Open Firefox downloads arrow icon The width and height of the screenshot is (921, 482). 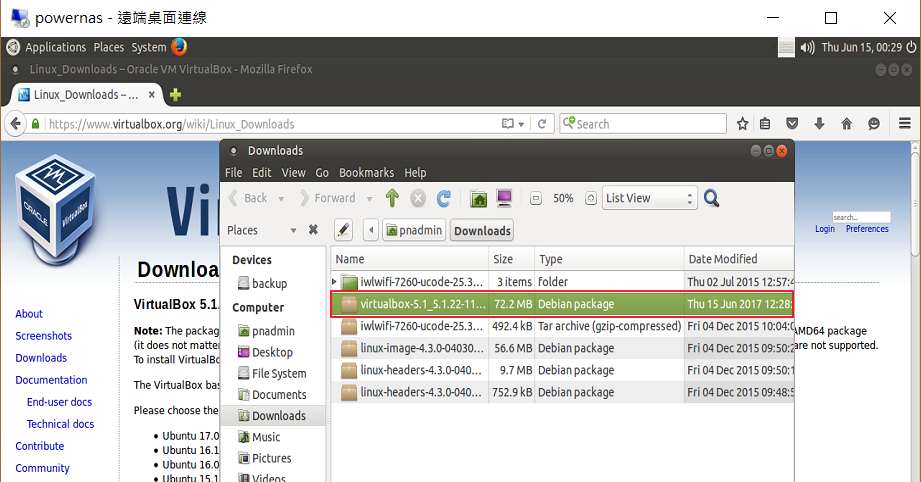(819, 124)
